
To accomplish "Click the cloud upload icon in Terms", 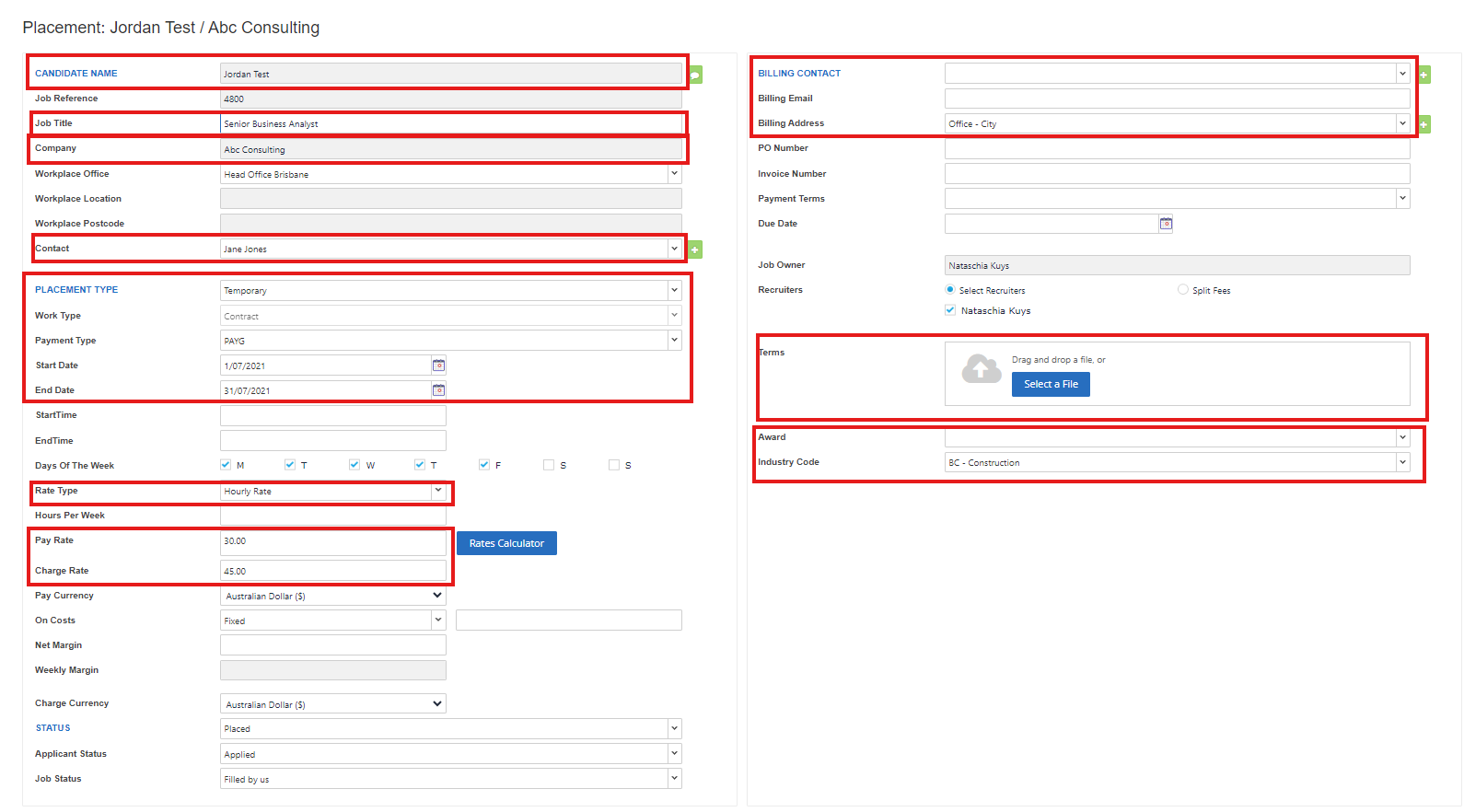I will coord(982,369).
